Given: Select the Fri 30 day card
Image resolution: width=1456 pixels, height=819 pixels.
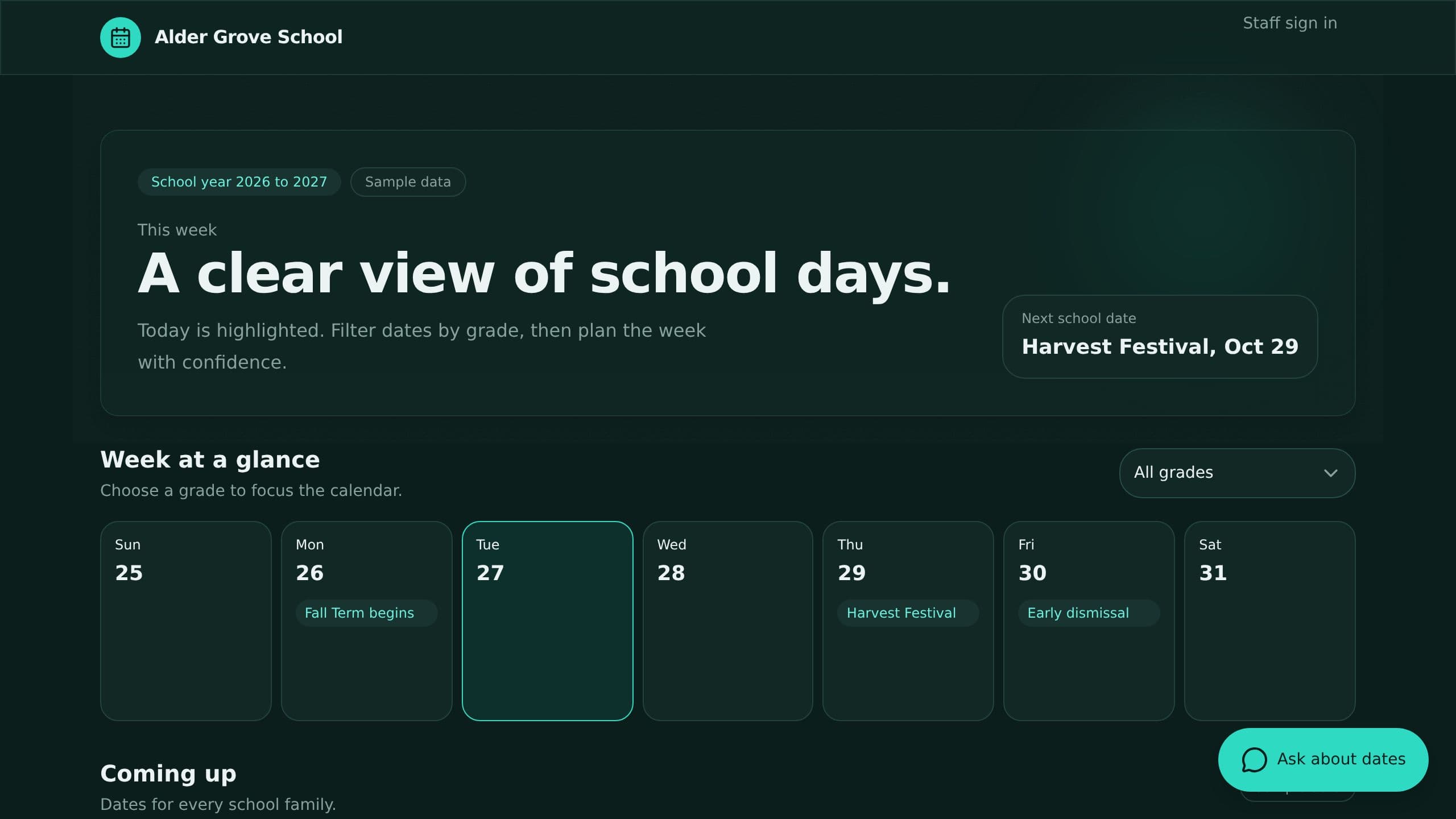Looking at the screenshot, I should tap(1089, 621).
